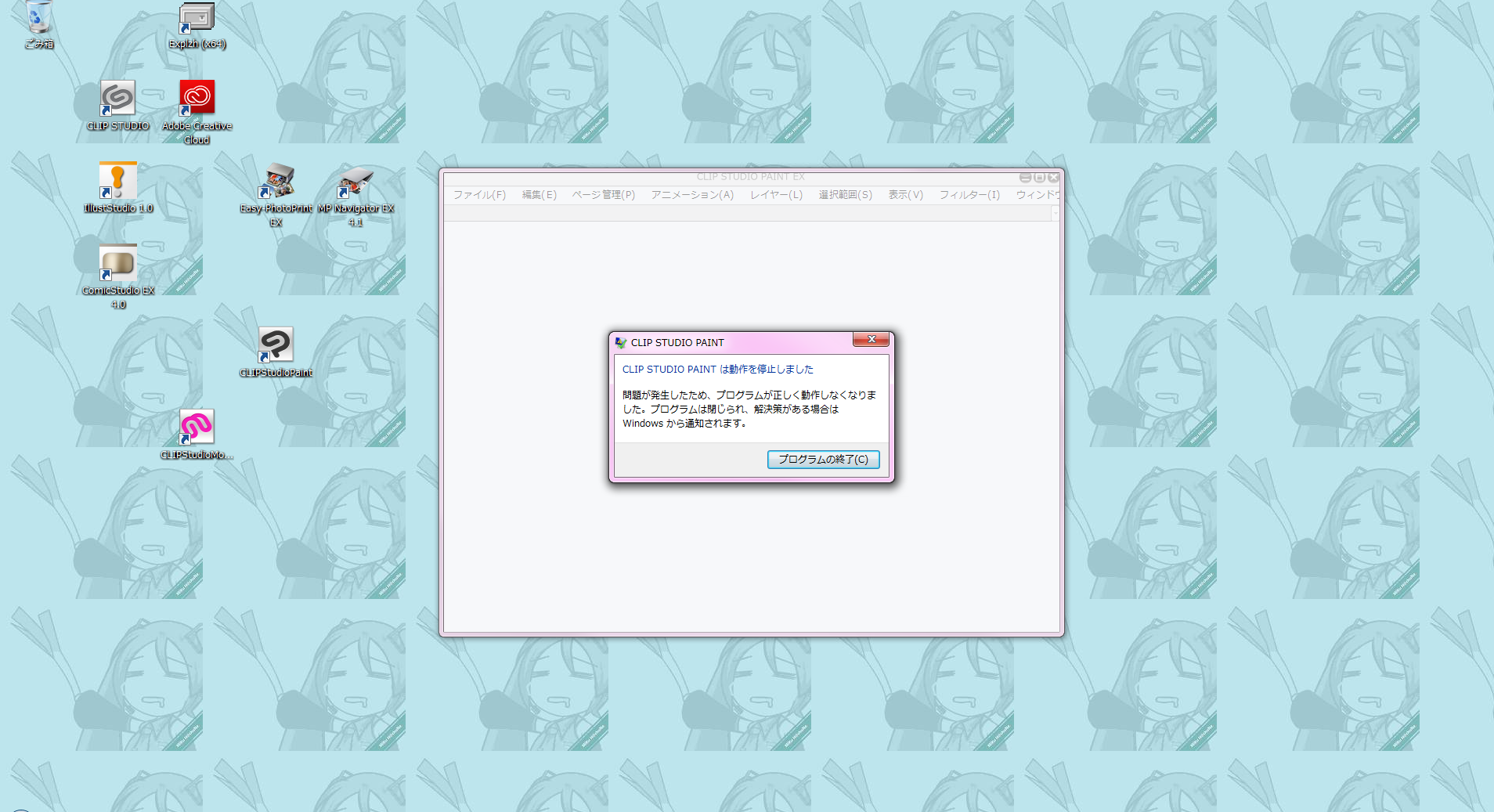Select the Adobe Creative Cloud desktop icon
Image resolution: width=1494 pixels, height=812 pixels.
tap(197, 112)
